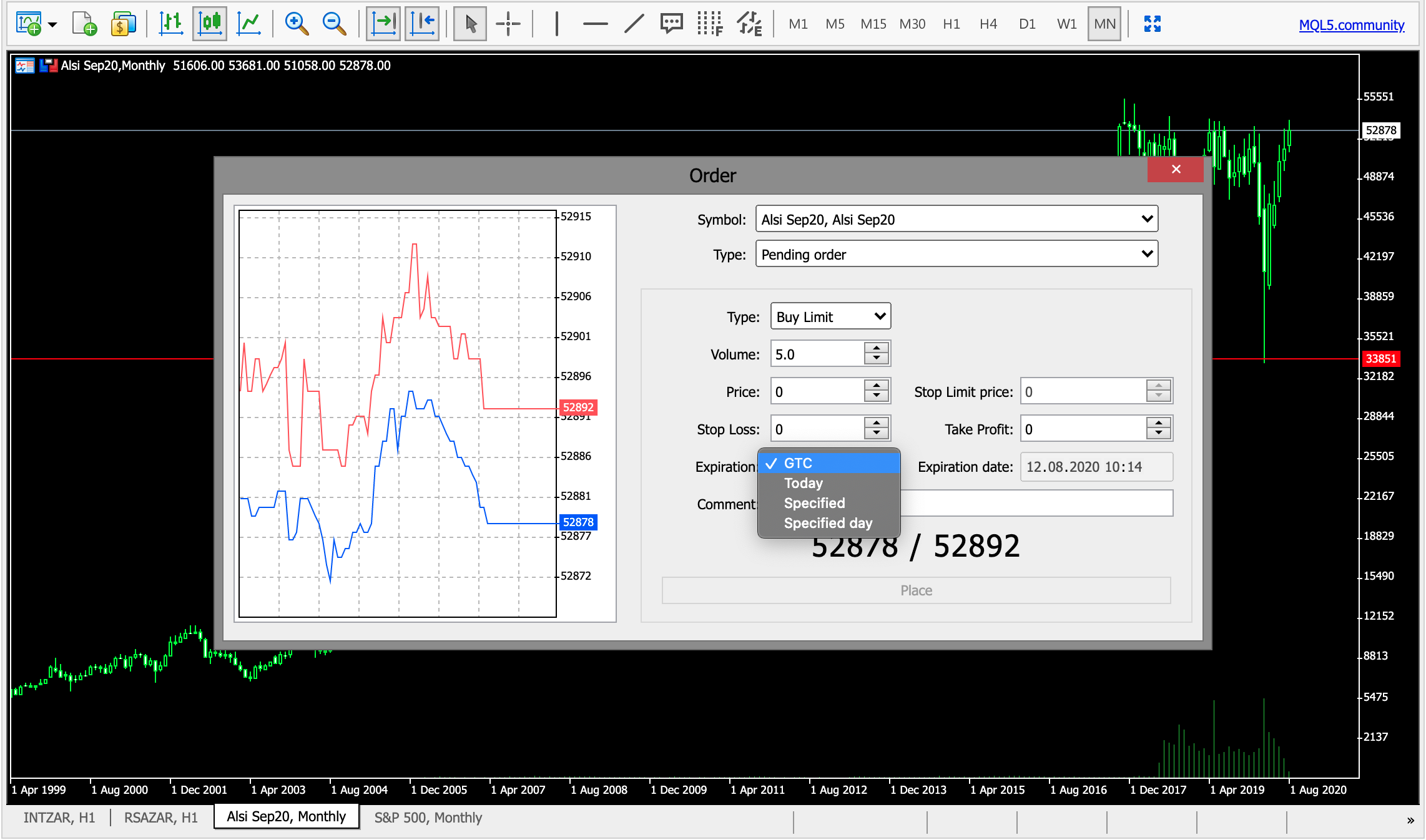Open the Buy Limit type dropdown

(830, 316)
